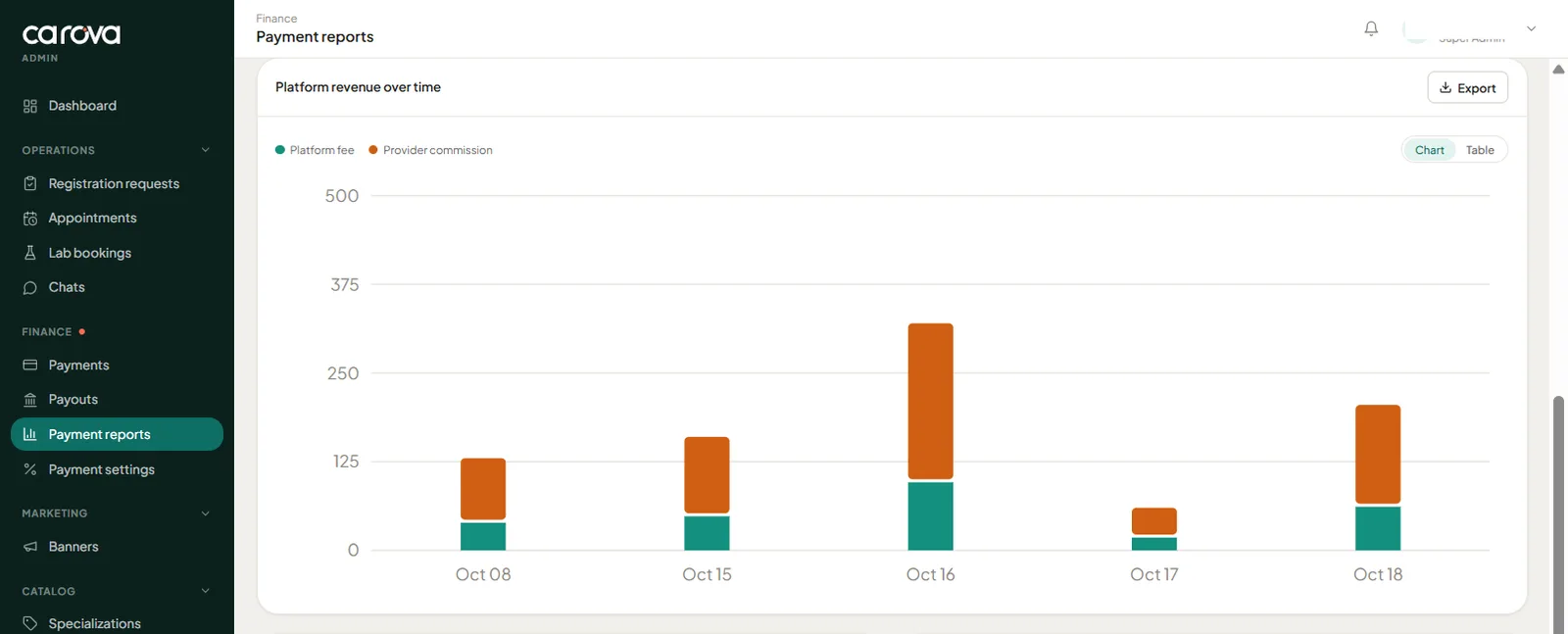
Task: Open the user account dropdown chevron
Action: pos(1531,28)
